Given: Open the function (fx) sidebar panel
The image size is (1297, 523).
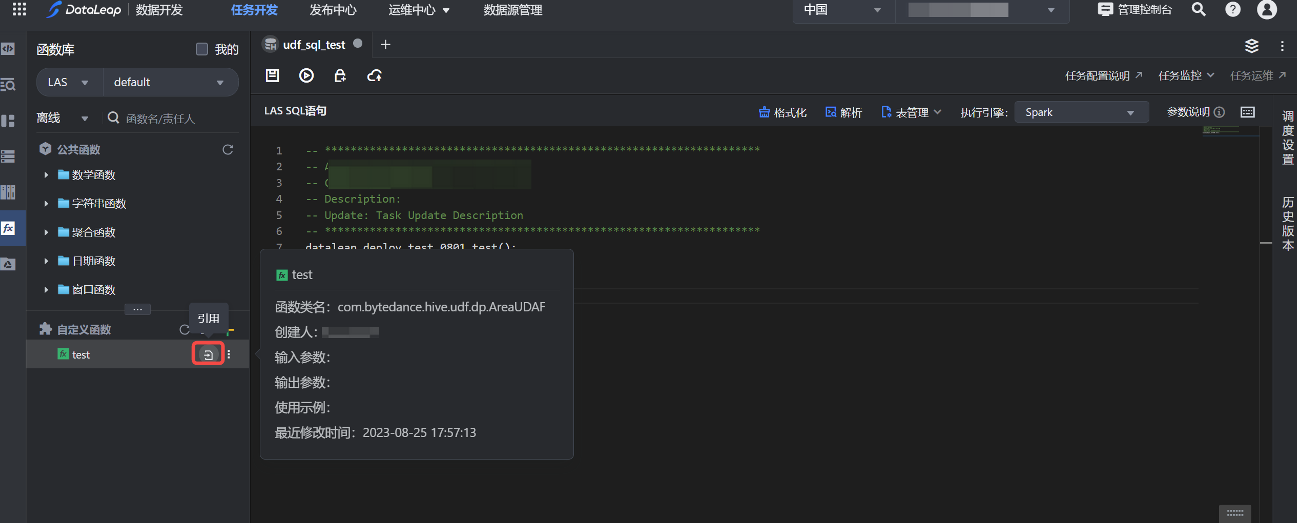Looking at the screenshot, I should click(x=8, y=228).
